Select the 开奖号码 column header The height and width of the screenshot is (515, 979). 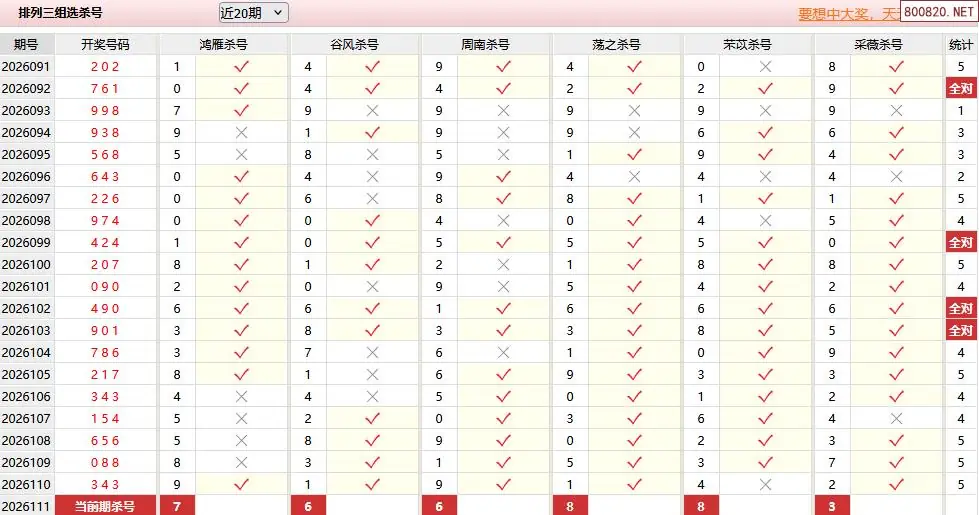105,45
